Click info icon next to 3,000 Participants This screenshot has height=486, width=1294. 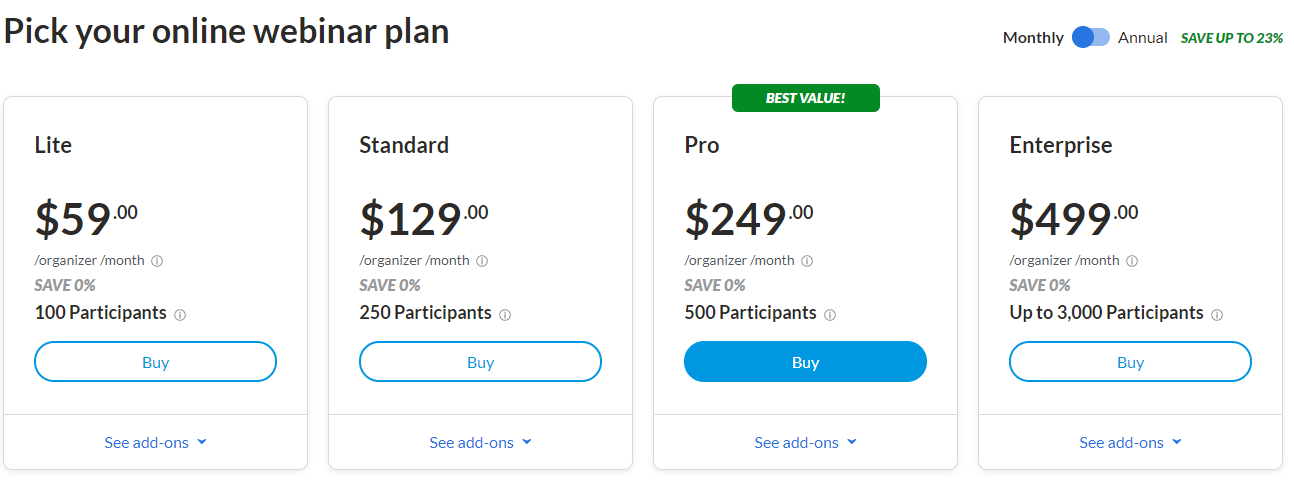point(1217,314)
